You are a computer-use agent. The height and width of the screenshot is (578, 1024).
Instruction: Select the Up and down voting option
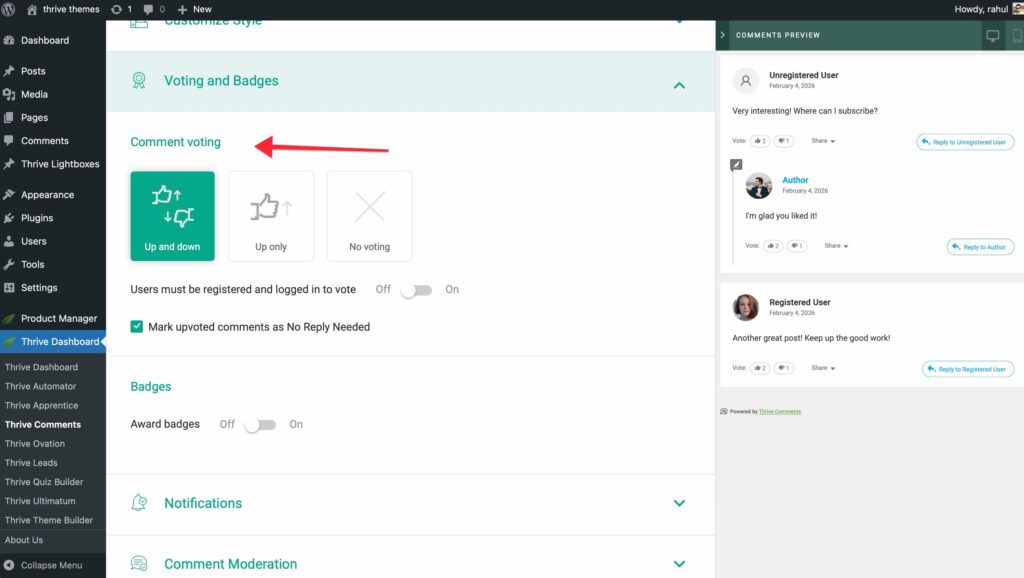click(x=172, y=215)
